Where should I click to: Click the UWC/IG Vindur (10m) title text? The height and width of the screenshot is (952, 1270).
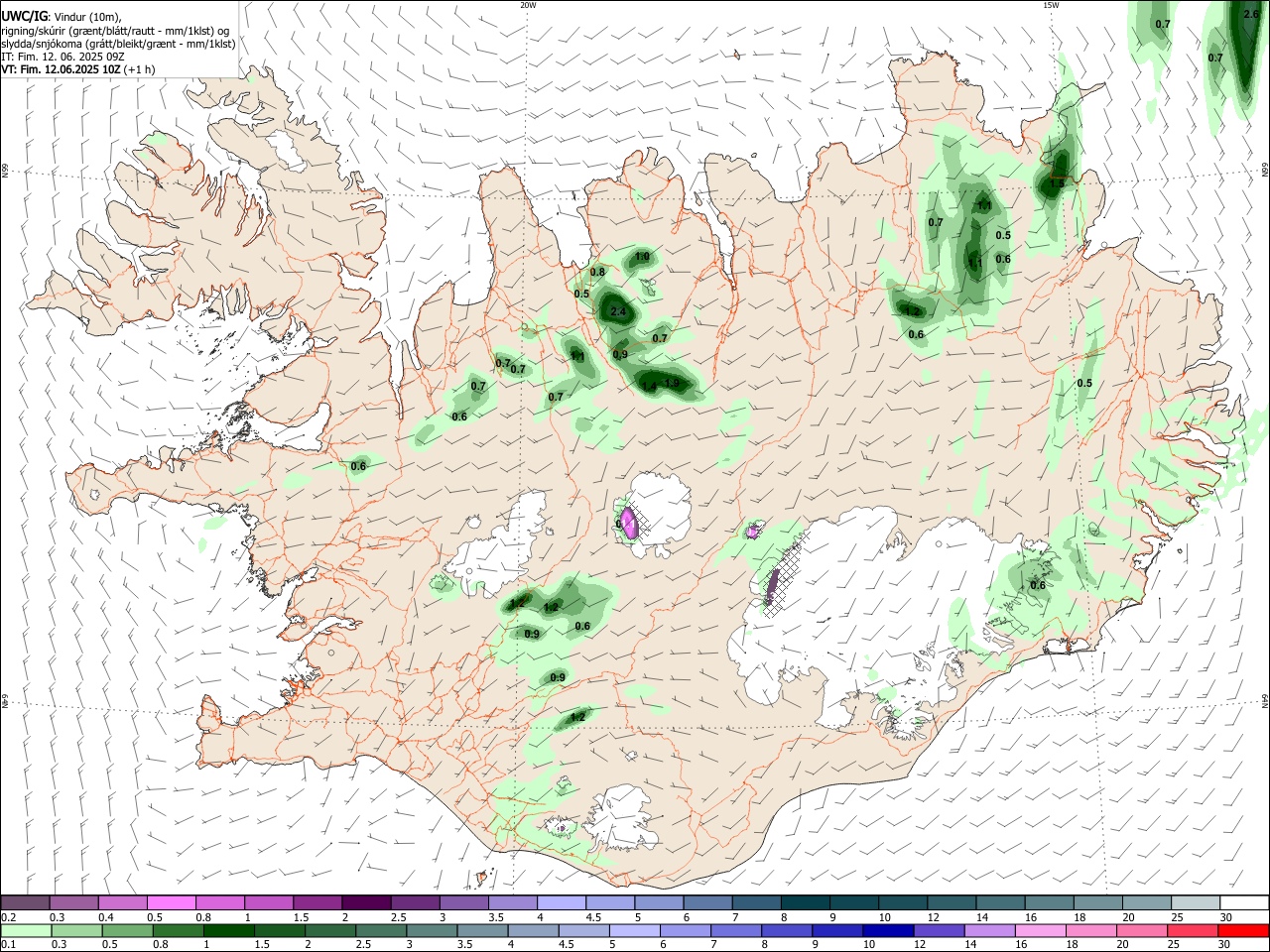coord(62,17)
